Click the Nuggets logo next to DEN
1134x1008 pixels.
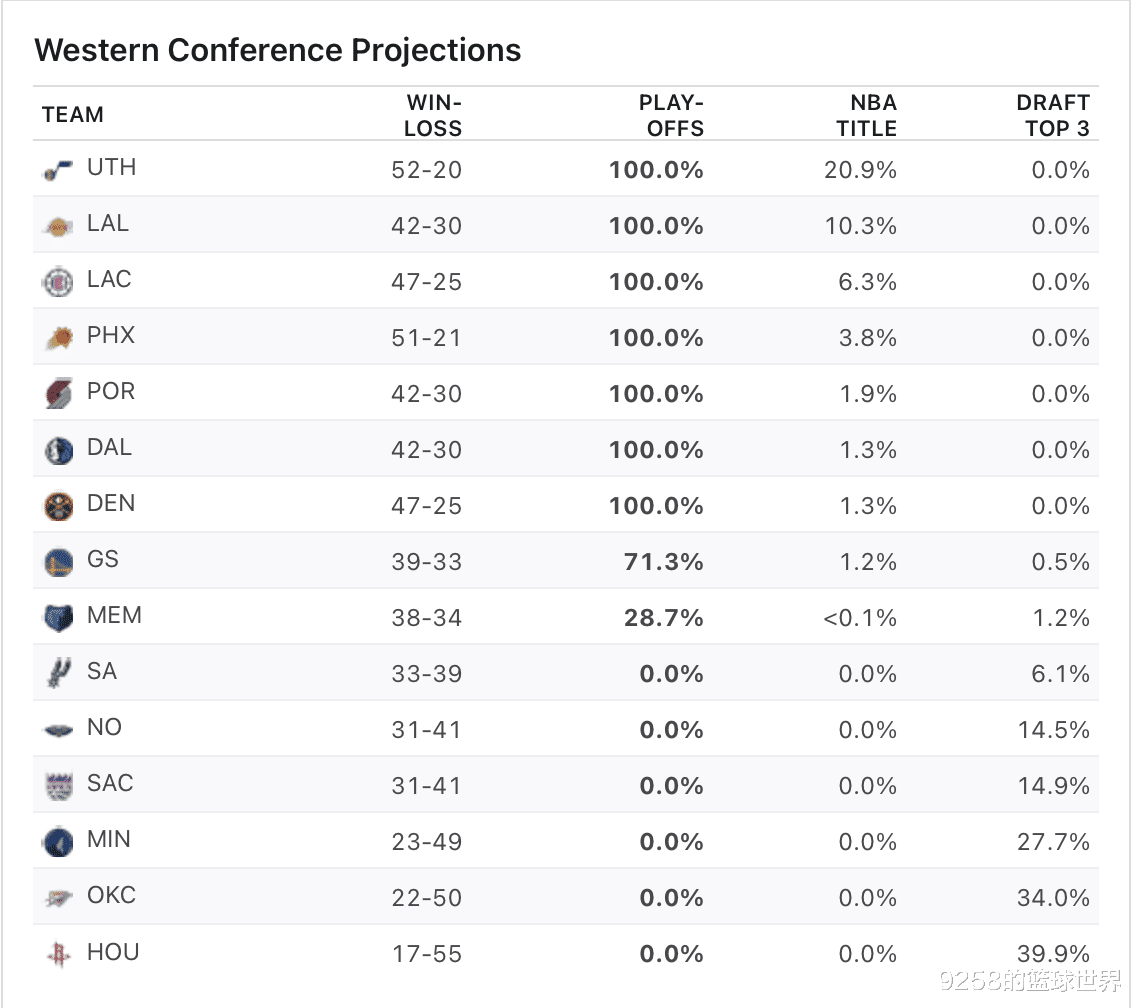(x=59, y=507)
